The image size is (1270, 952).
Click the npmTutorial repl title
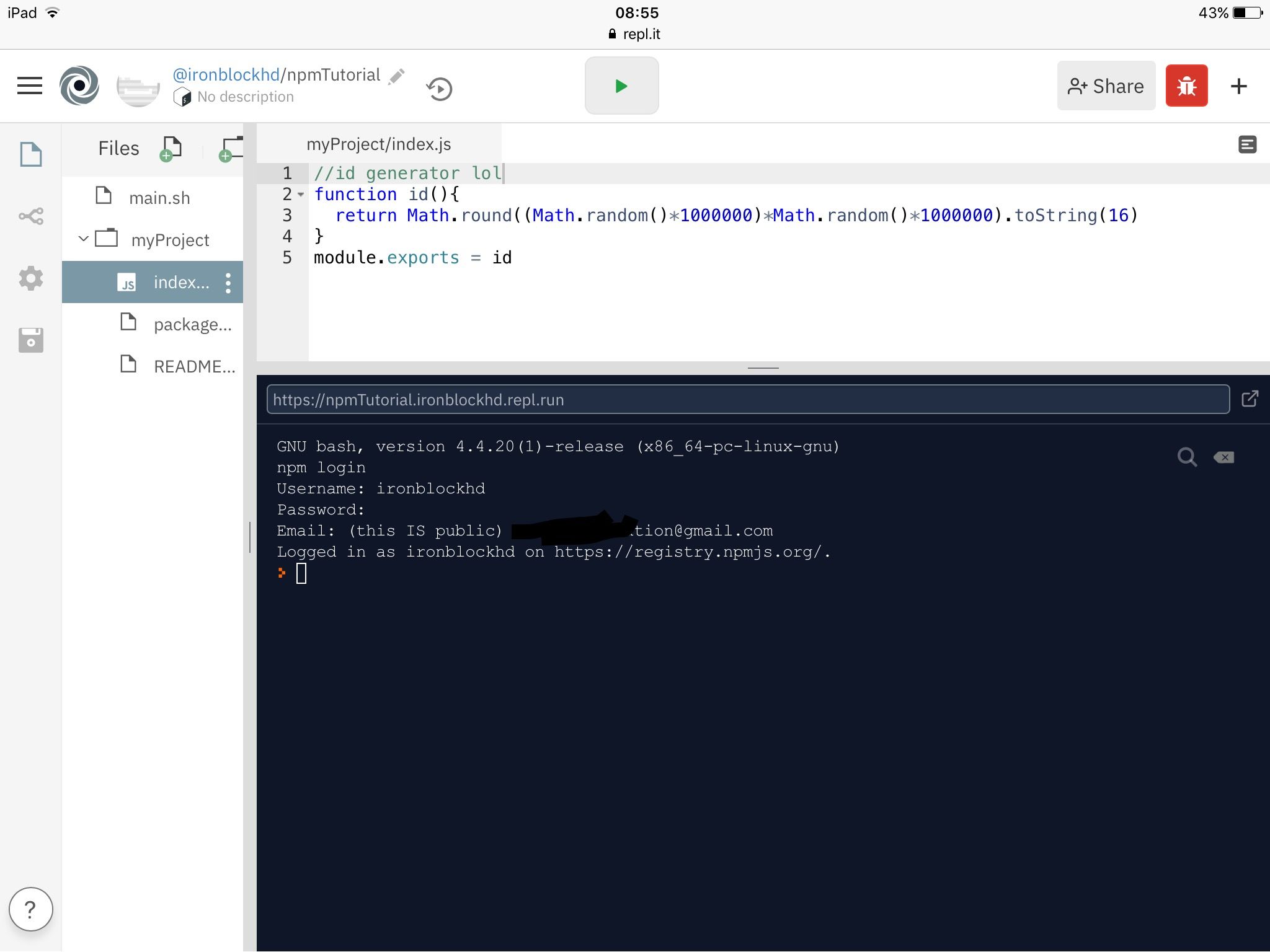click(x=334, y=75)
